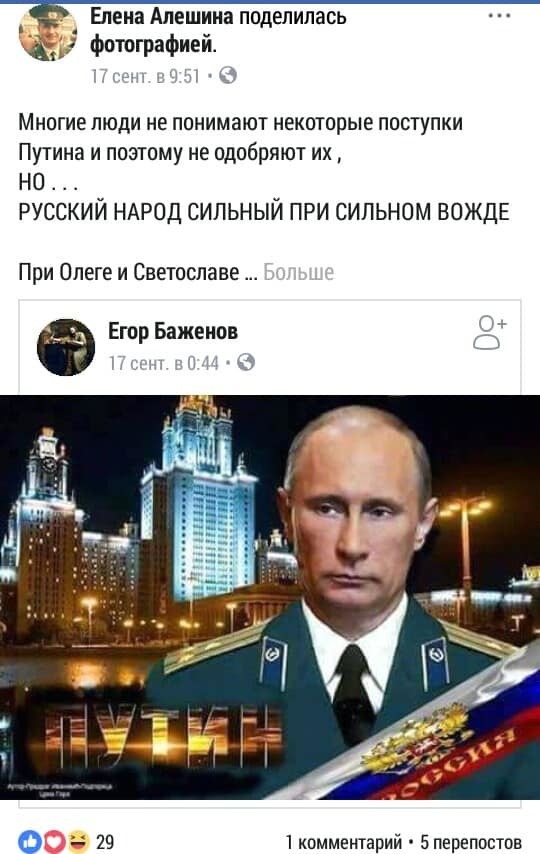This screenshot has width=540, height=854.
Task: Click the post text about Путина
Action: coord(240,137)
